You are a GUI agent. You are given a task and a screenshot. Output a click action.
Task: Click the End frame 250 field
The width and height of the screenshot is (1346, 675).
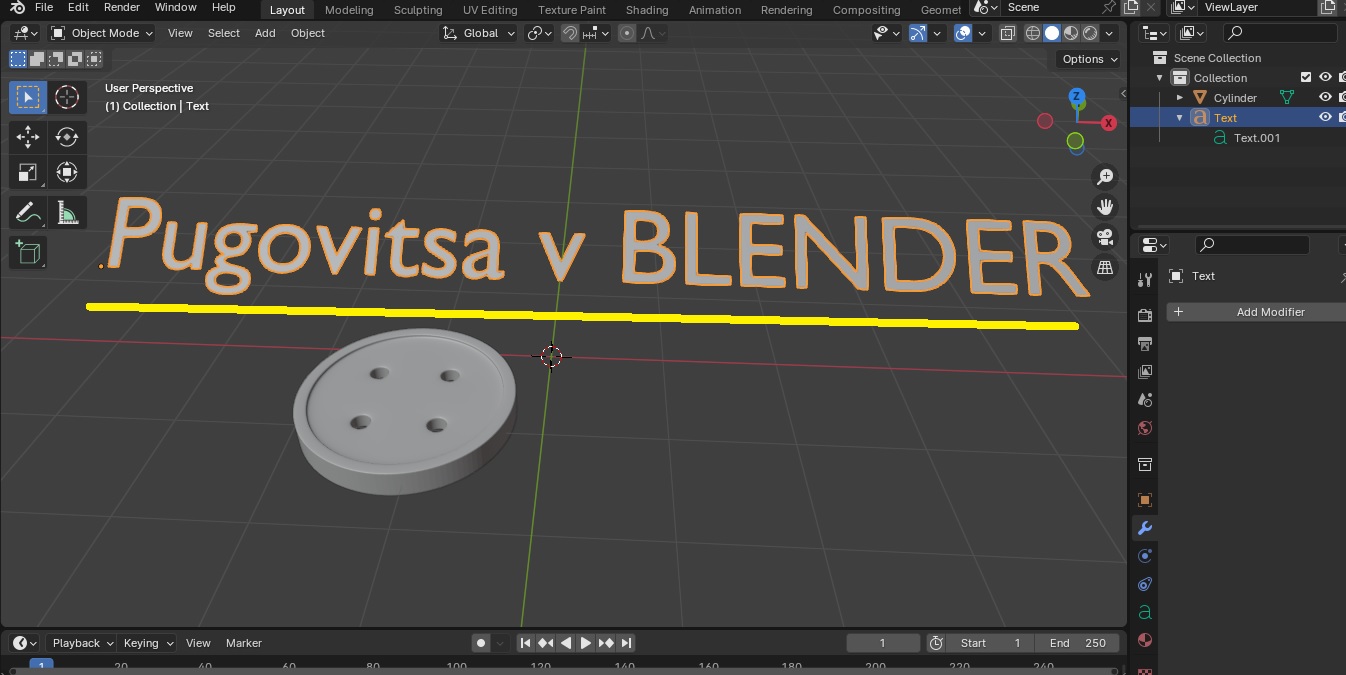coord(1078,643)
